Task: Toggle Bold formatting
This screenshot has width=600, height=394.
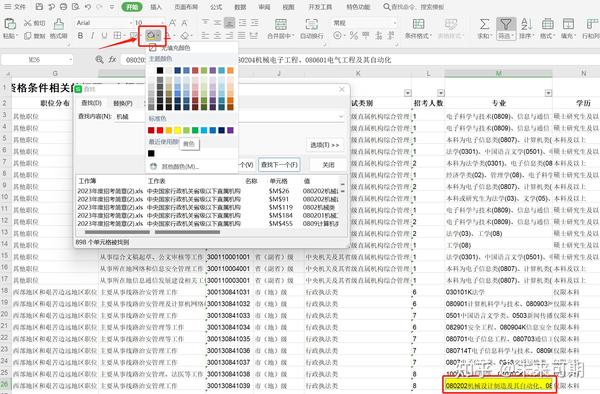Action: pos(80,36)
